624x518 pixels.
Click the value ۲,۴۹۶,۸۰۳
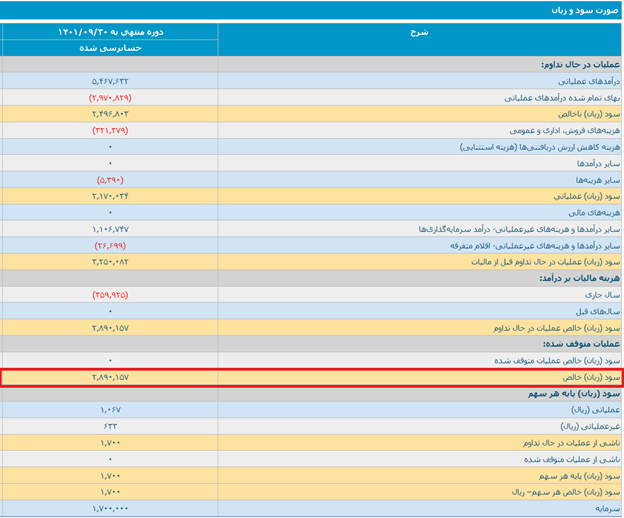pos(110,114)
